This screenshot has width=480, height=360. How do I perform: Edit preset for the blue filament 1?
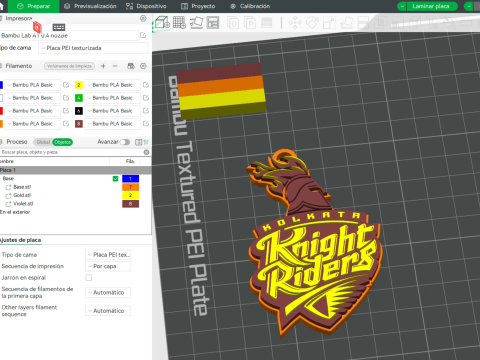pos(66,85)
